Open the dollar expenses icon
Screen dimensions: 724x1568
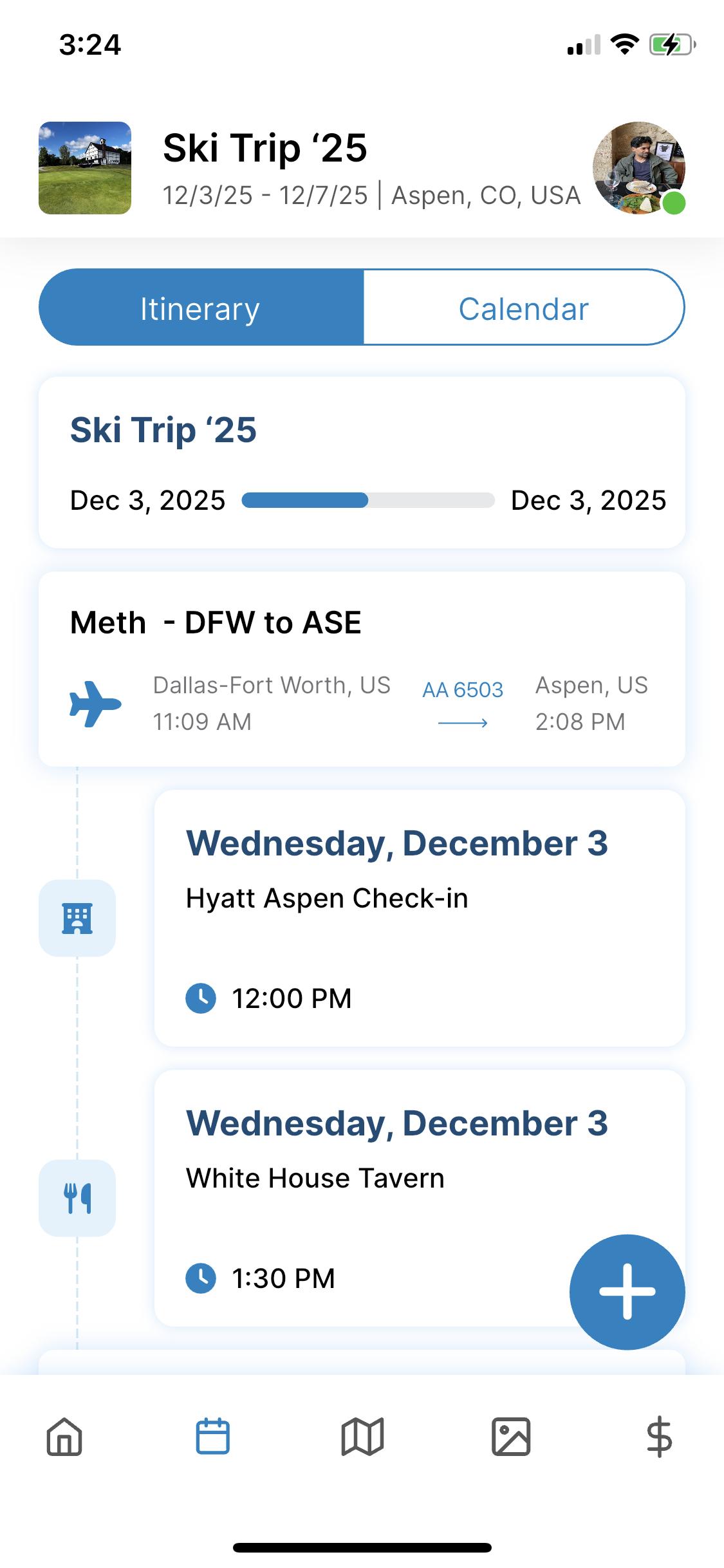(x=660, y=1437)
